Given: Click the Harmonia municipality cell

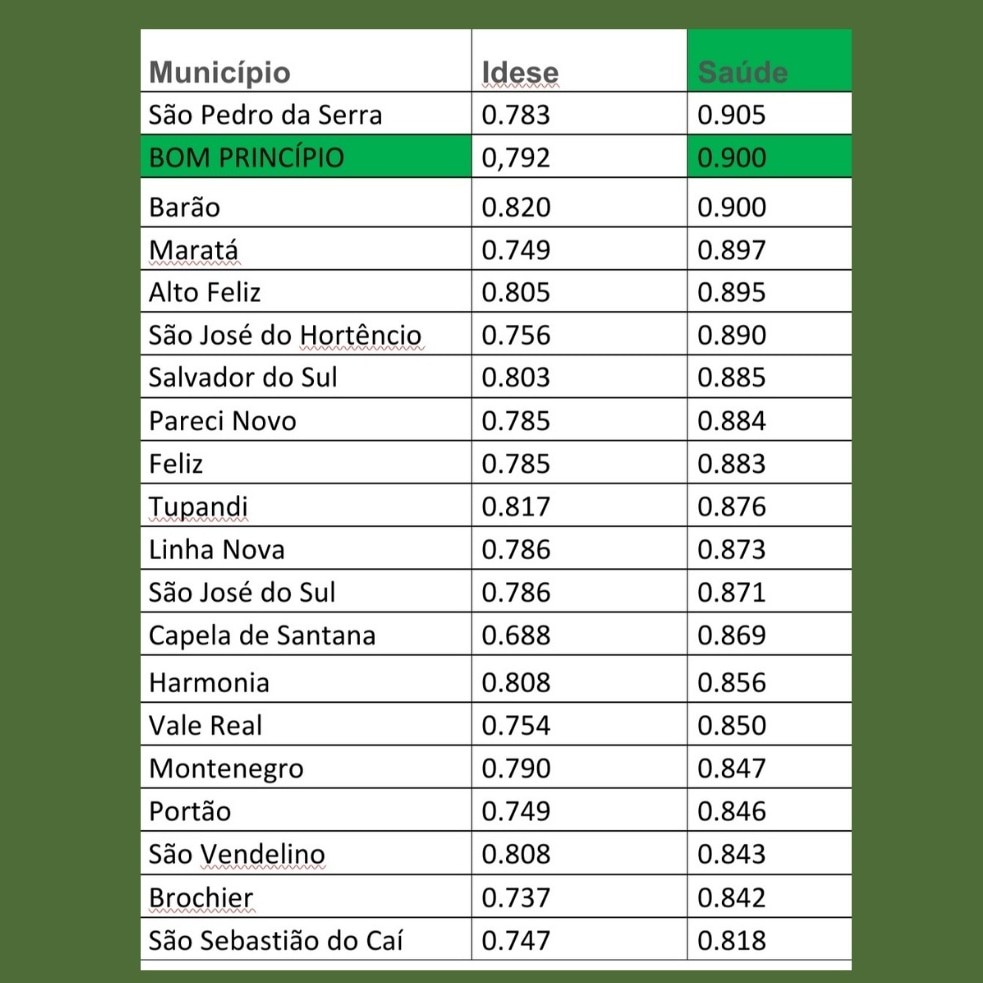Looking at the screenshot, I should [209, 683].
